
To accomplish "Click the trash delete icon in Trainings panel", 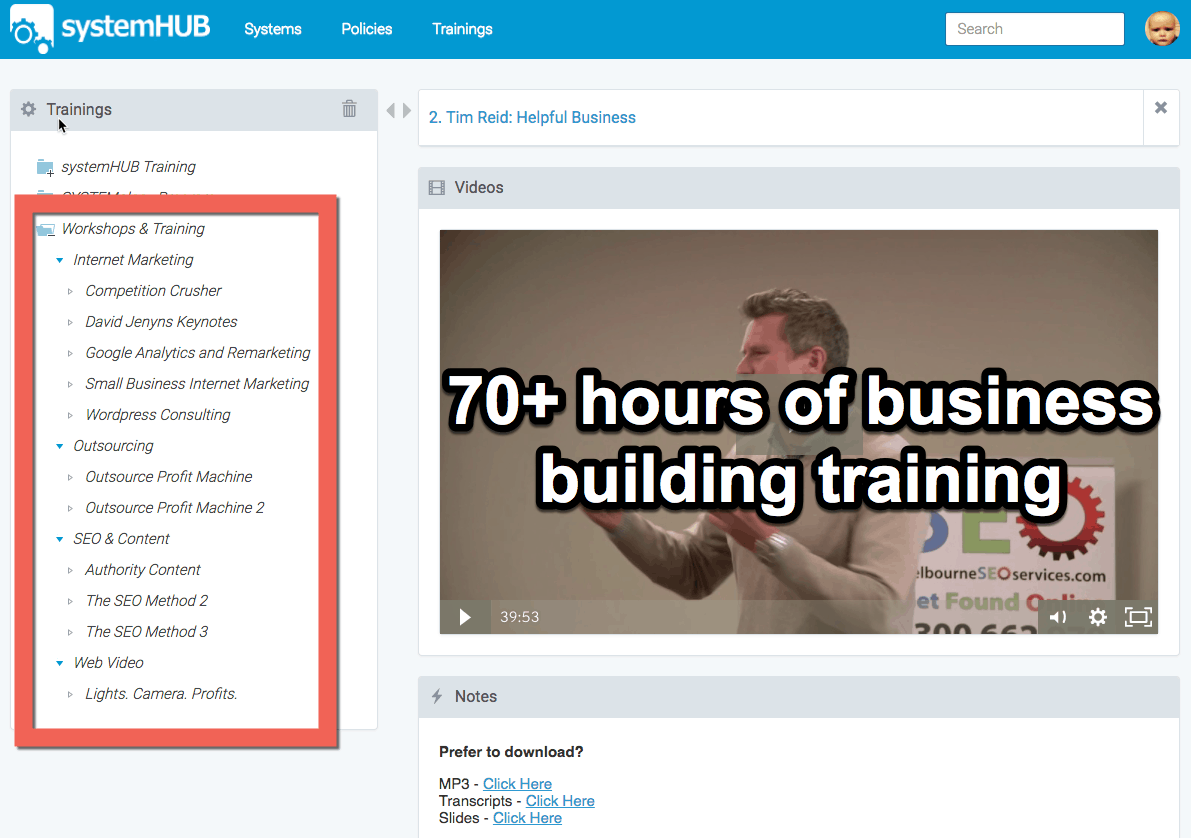I will tap(349, 109).
